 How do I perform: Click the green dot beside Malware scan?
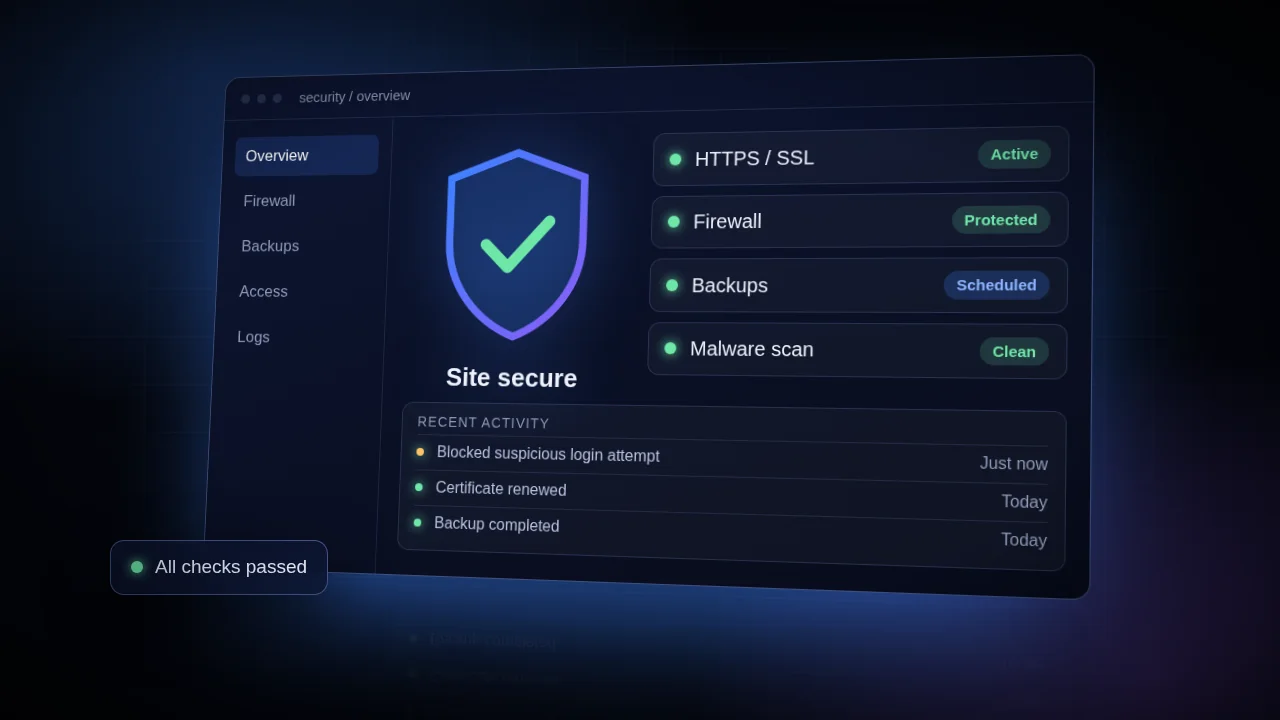(670, 348)
